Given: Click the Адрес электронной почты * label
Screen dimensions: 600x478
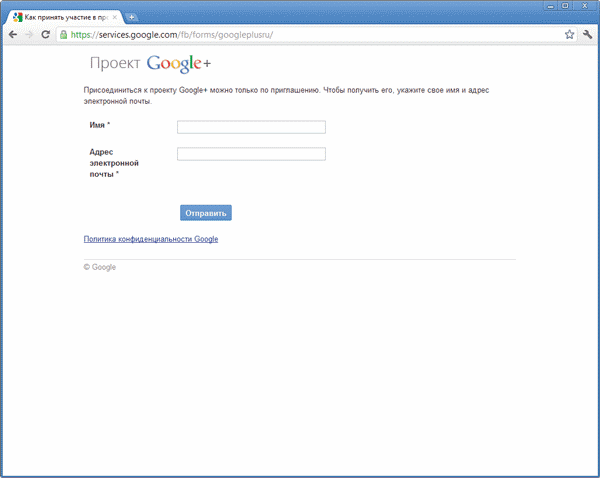Looking at the screenshot, I should coord(114,163).
